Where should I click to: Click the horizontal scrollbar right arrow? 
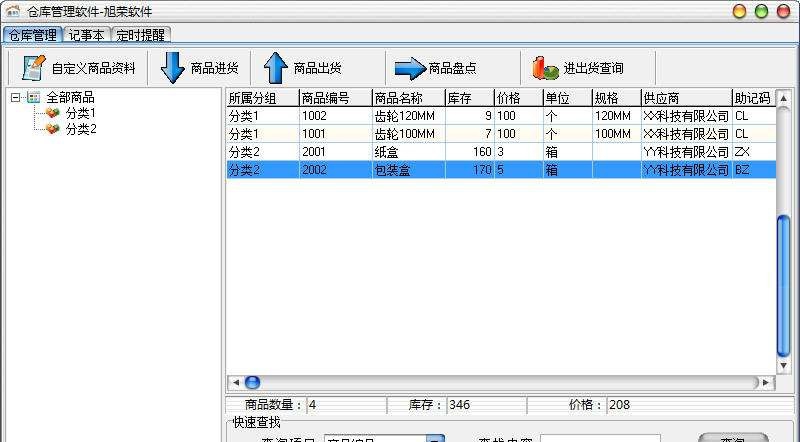(765, 382)
